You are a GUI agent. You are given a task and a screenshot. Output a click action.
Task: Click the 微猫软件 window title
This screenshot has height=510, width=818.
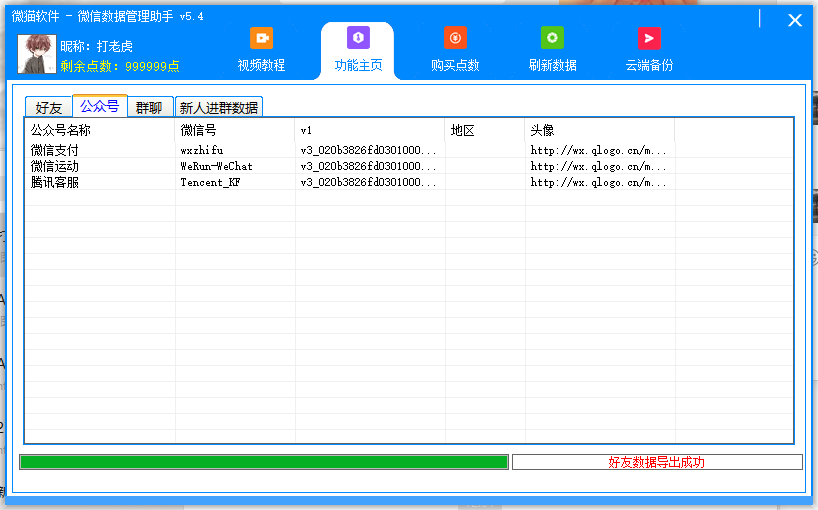(108, 16)
